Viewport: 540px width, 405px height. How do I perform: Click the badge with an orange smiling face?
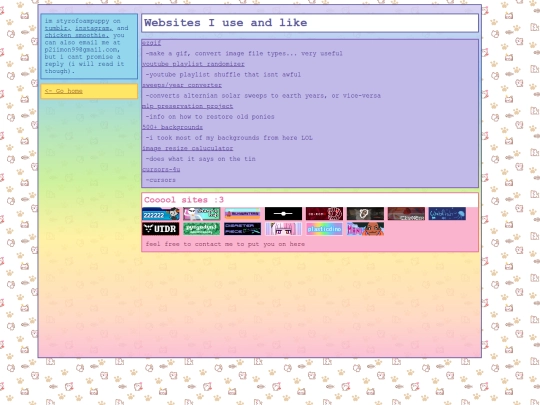pyautogui.click(x=365, y=229)
